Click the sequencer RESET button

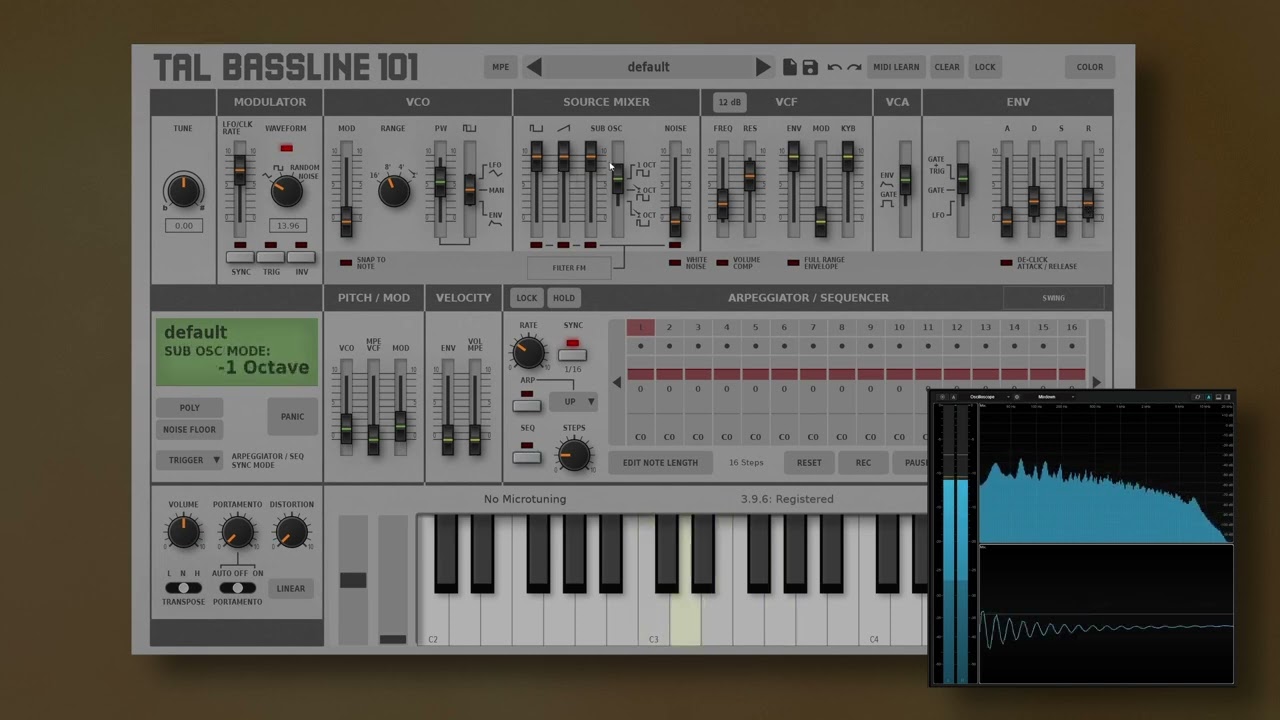point(809,463)
